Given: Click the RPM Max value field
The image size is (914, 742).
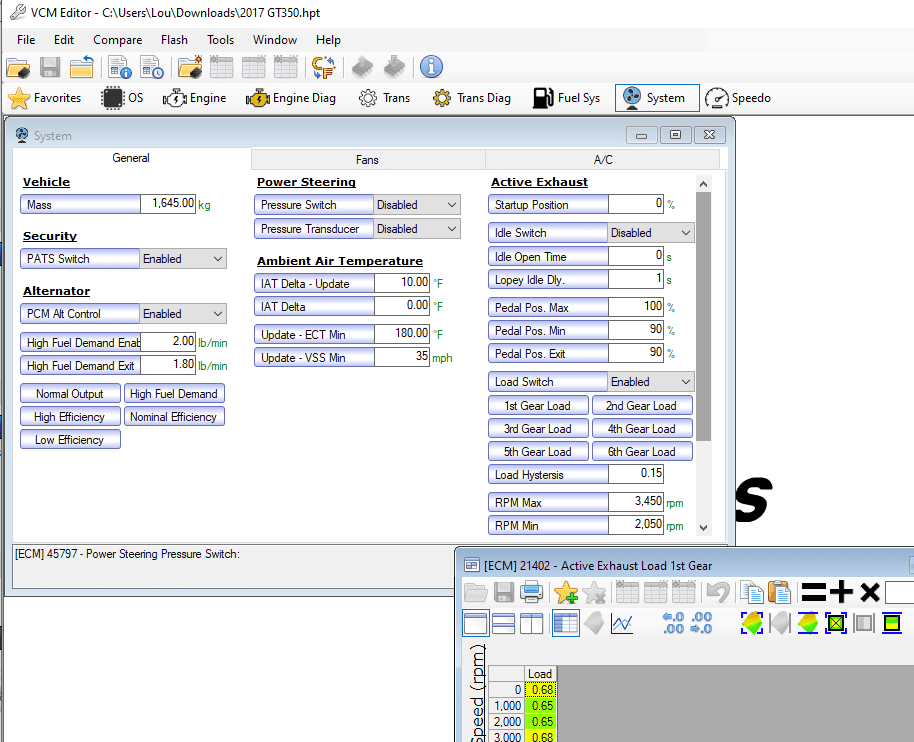Looking at the screenshot, I should coord(636,502).
